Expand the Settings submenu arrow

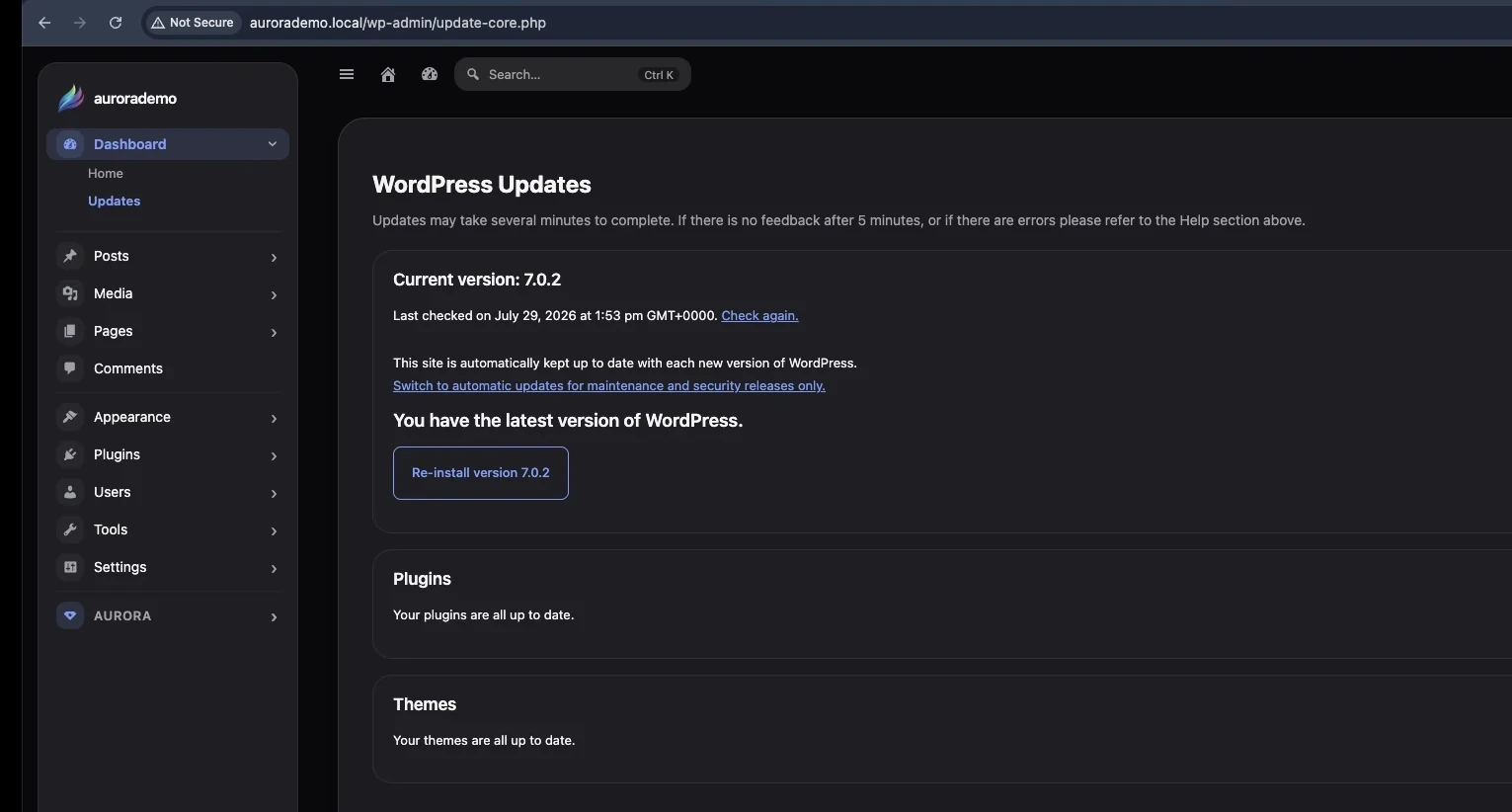(274, 568)
